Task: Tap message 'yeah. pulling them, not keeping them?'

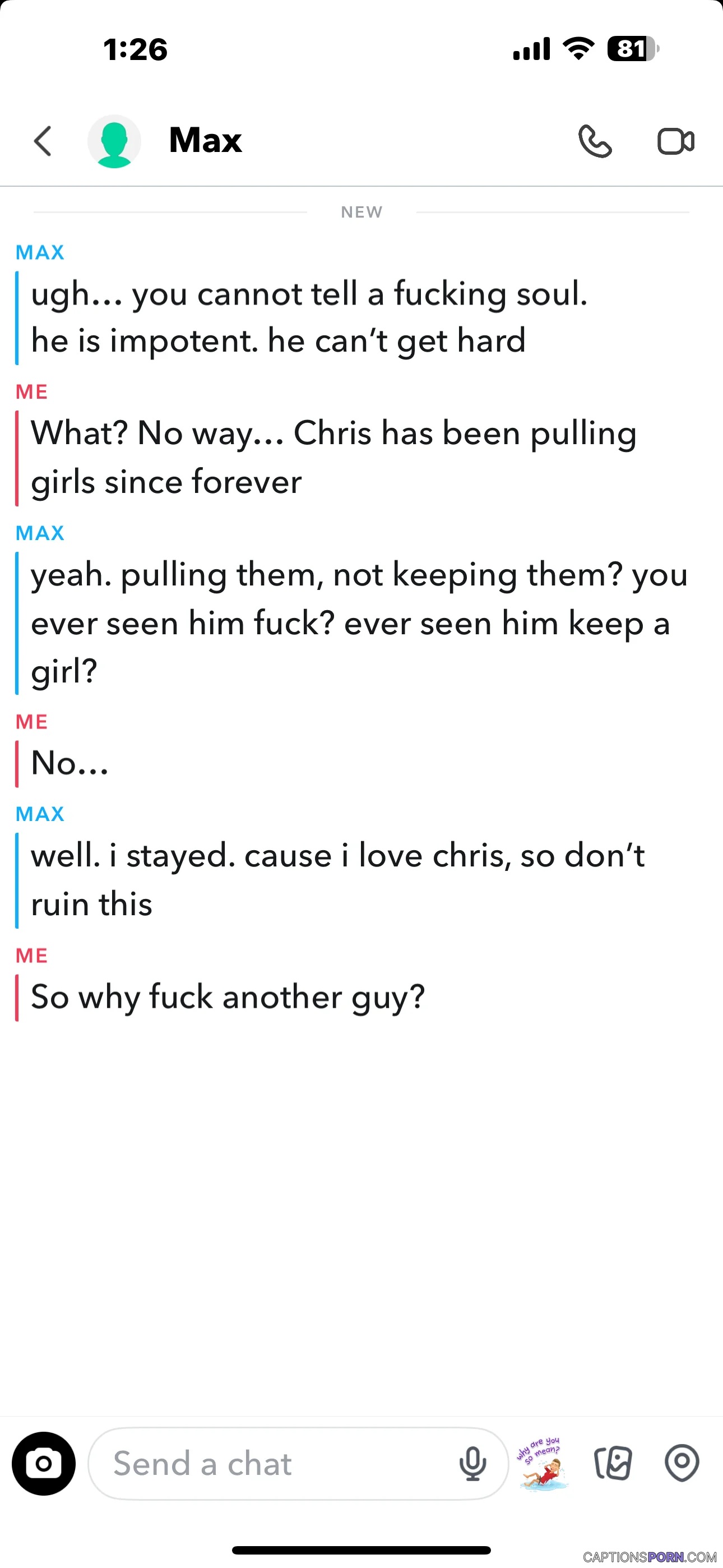Action: pos(359,622)
